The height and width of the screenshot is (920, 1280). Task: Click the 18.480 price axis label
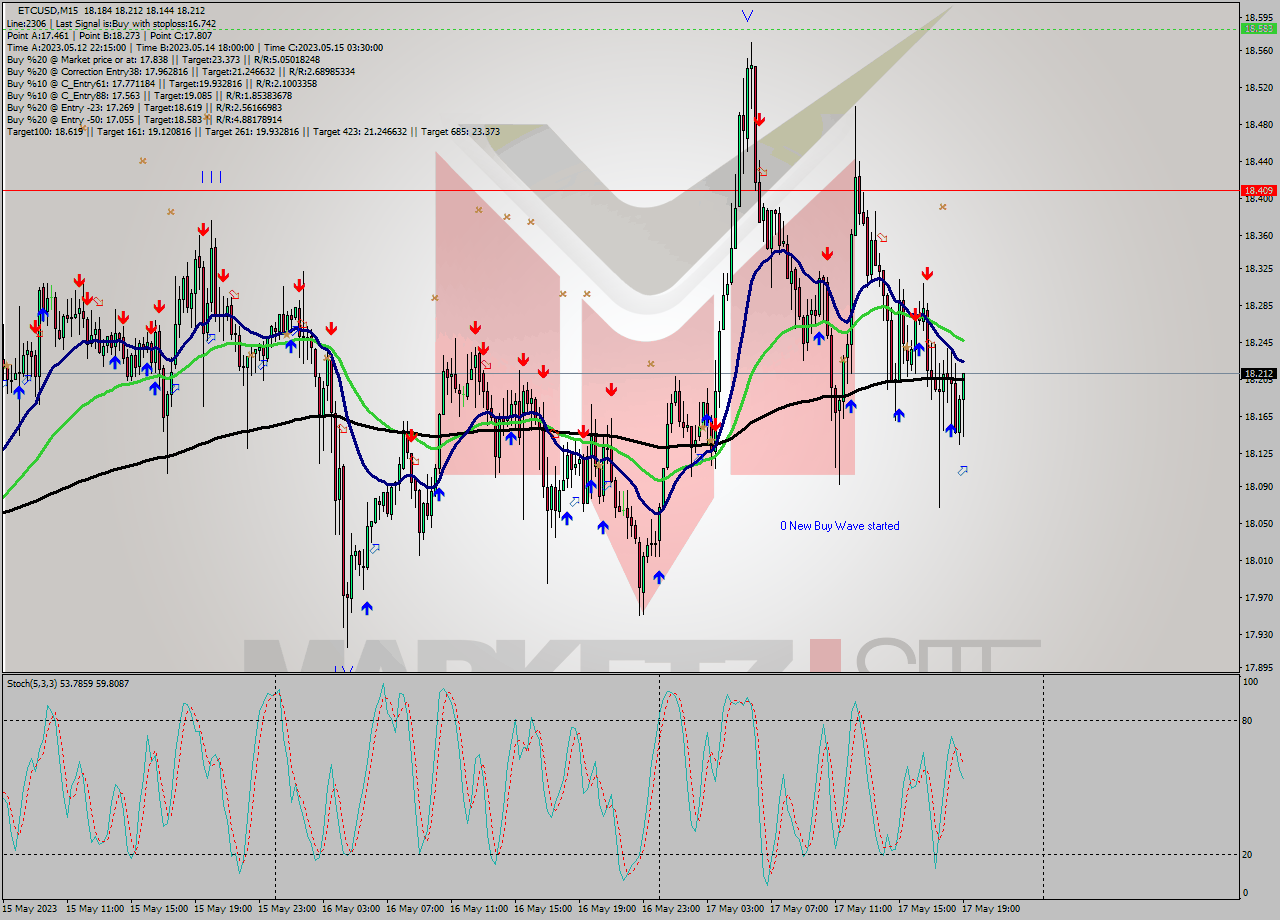[x=1258, y=125]
